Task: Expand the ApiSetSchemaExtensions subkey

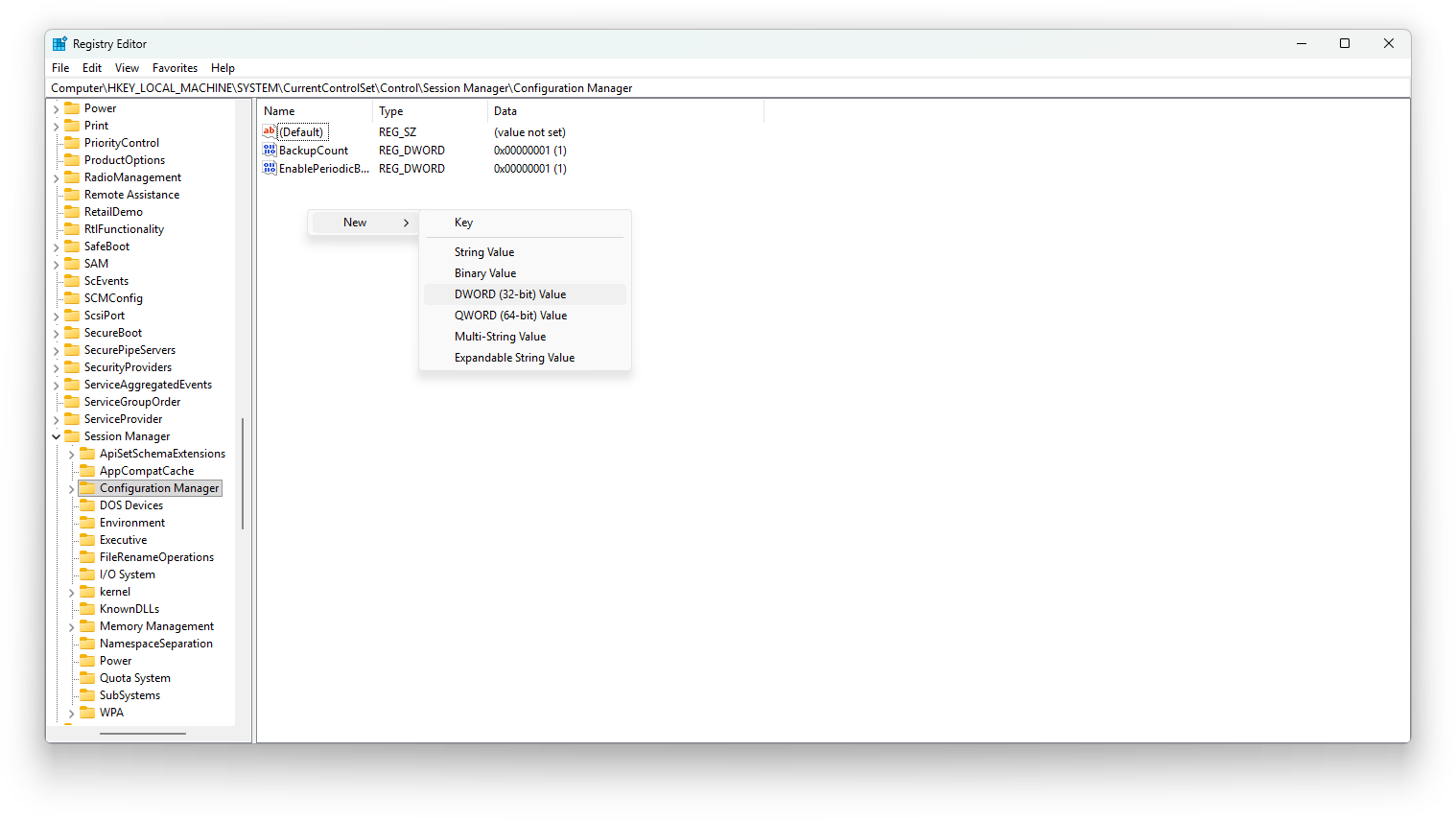Action: point(71,455)
